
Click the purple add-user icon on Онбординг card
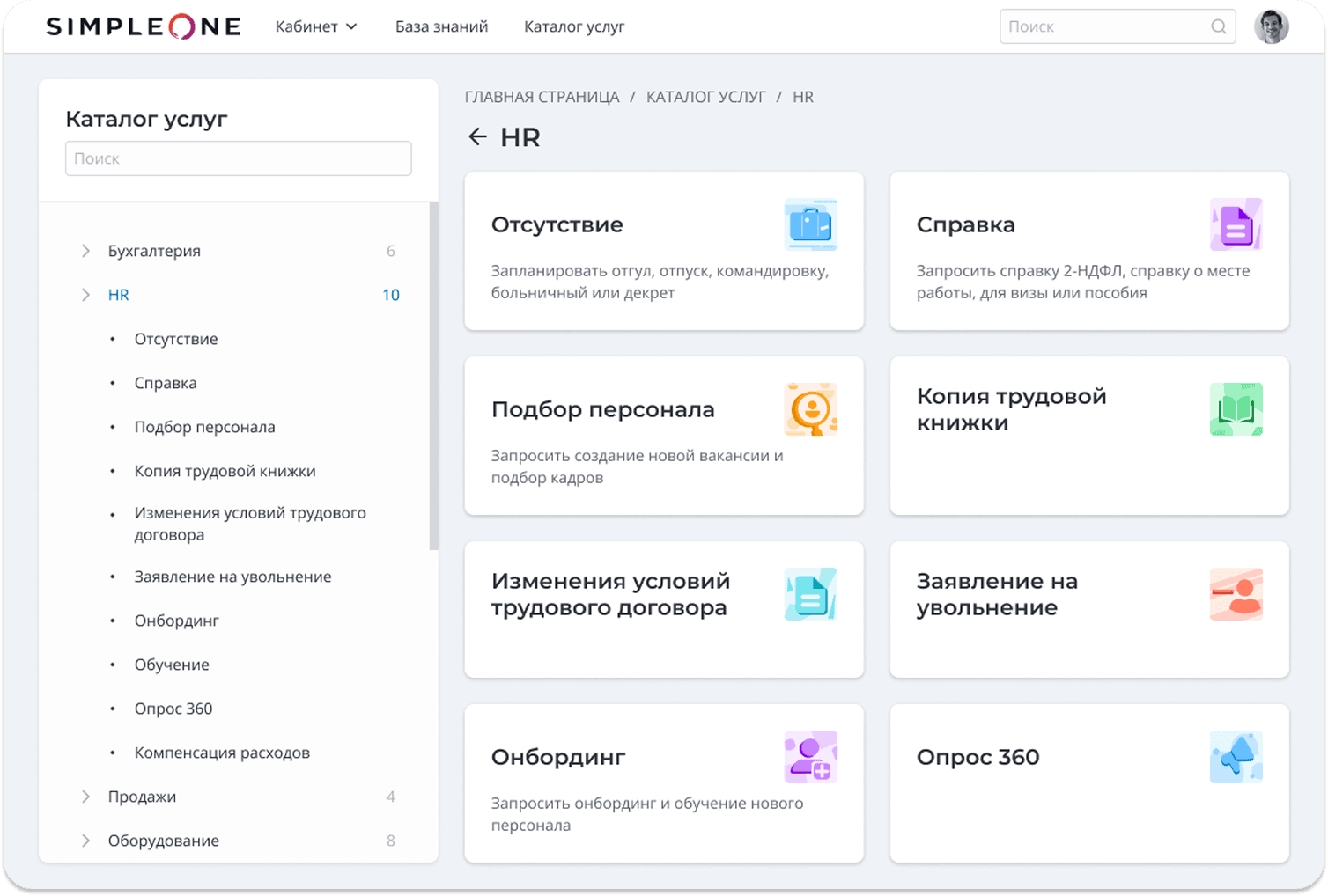click(x=810, y=757)
